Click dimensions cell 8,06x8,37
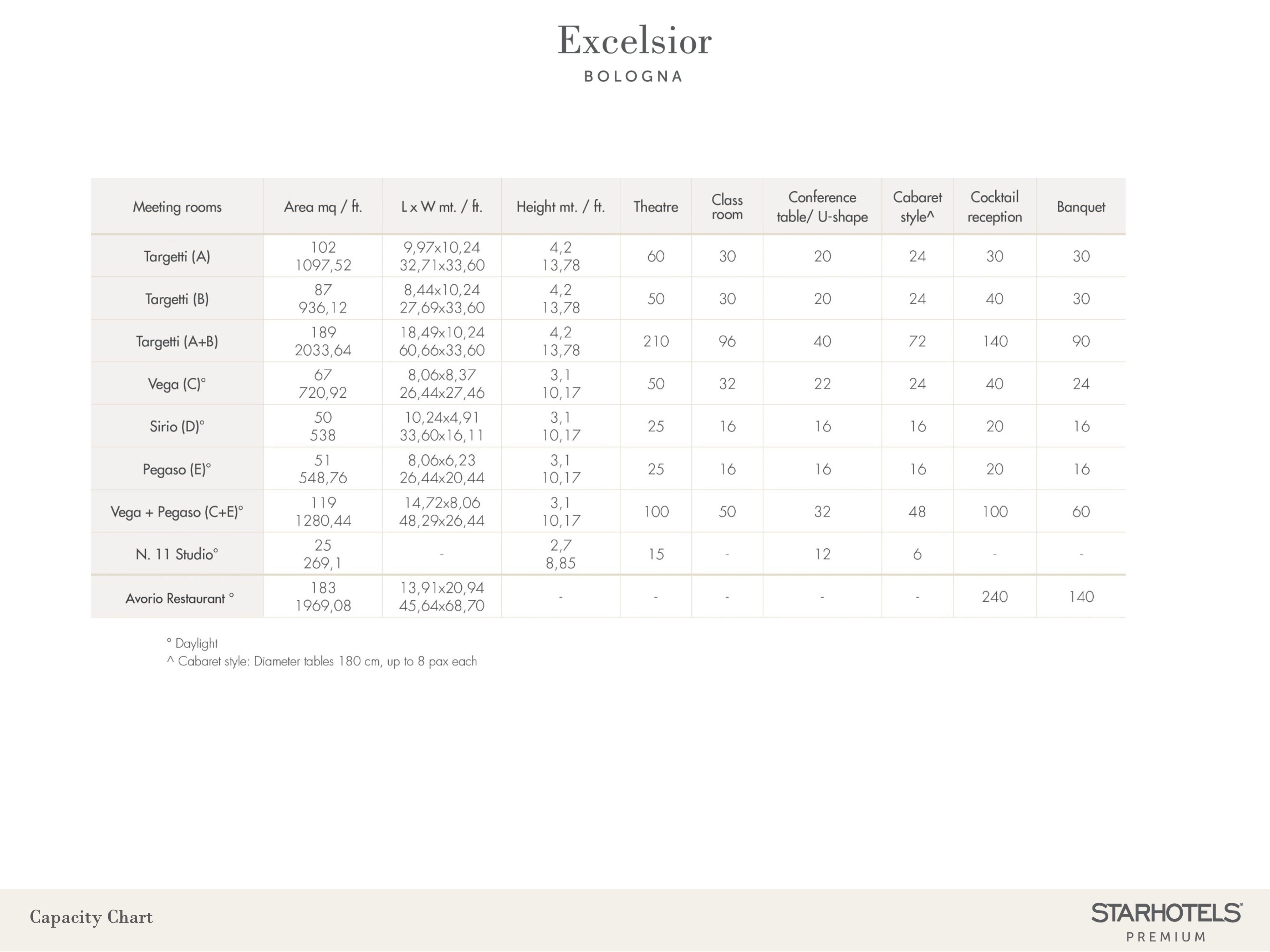This screenshot has width=1270, height=952. point(442,375)
